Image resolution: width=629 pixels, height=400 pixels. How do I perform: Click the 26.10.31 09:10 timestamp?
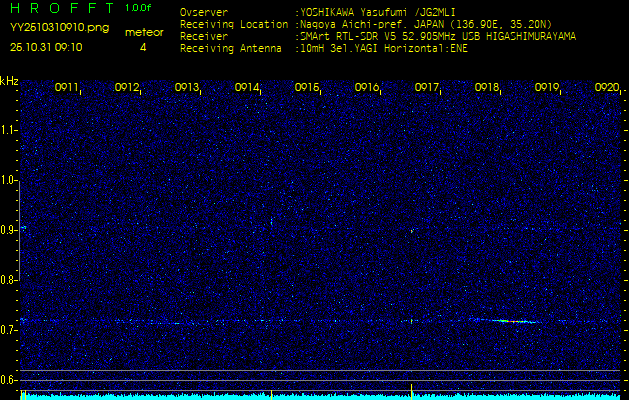[46, 47]
